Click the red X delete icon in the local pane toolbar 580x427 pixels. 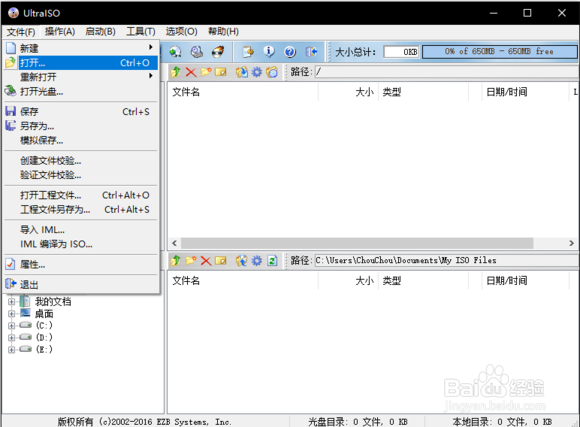(x=206, y=260)
